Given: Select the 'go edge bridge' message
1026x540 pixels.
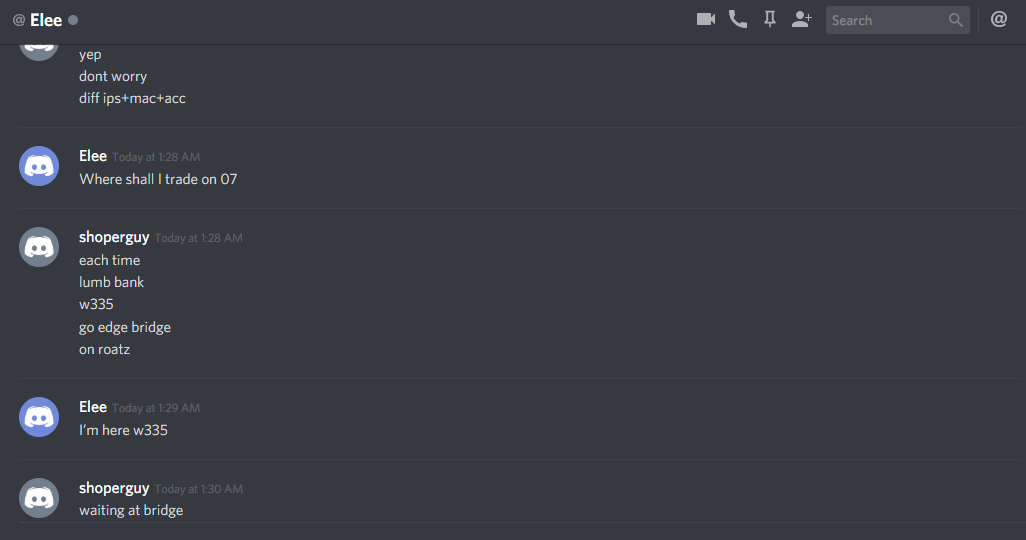Looking at the screenshot, I should pyautogui.click(x=125, y=327).
